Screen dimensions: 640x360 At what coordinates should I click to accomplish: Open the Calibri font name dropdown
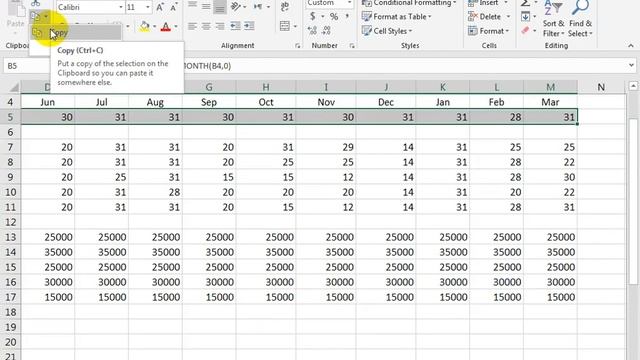tap(120, 7)
